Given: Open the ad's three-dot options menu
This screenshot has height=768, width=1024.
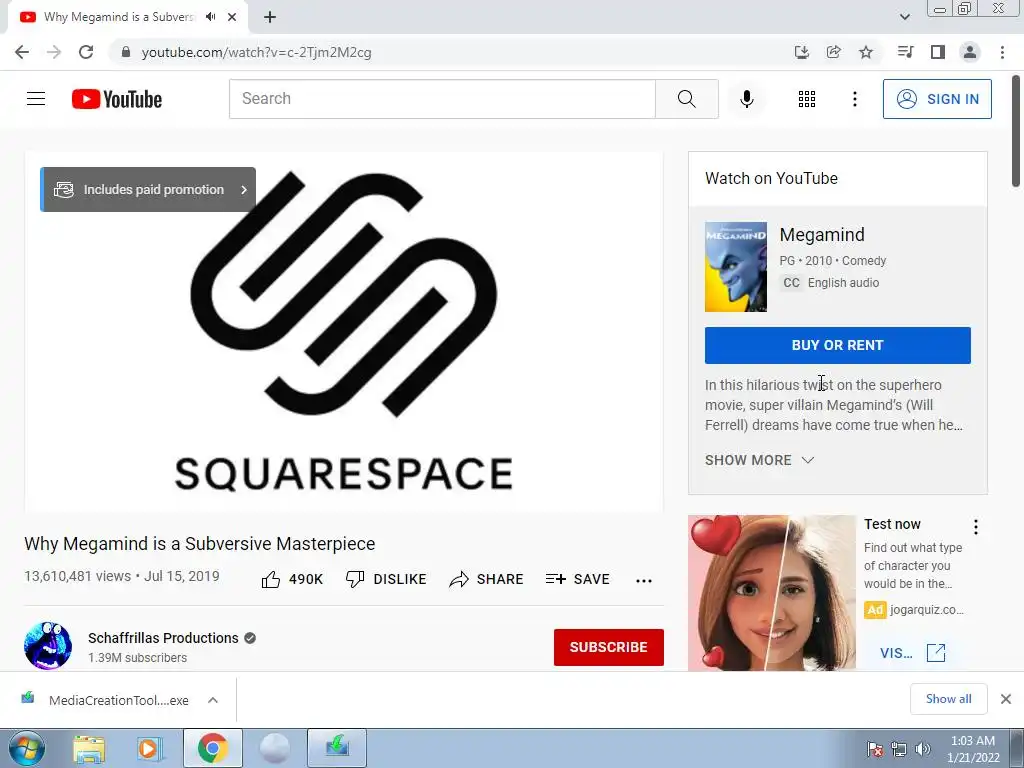Looking at the screenshot, I should click(976, 527).
